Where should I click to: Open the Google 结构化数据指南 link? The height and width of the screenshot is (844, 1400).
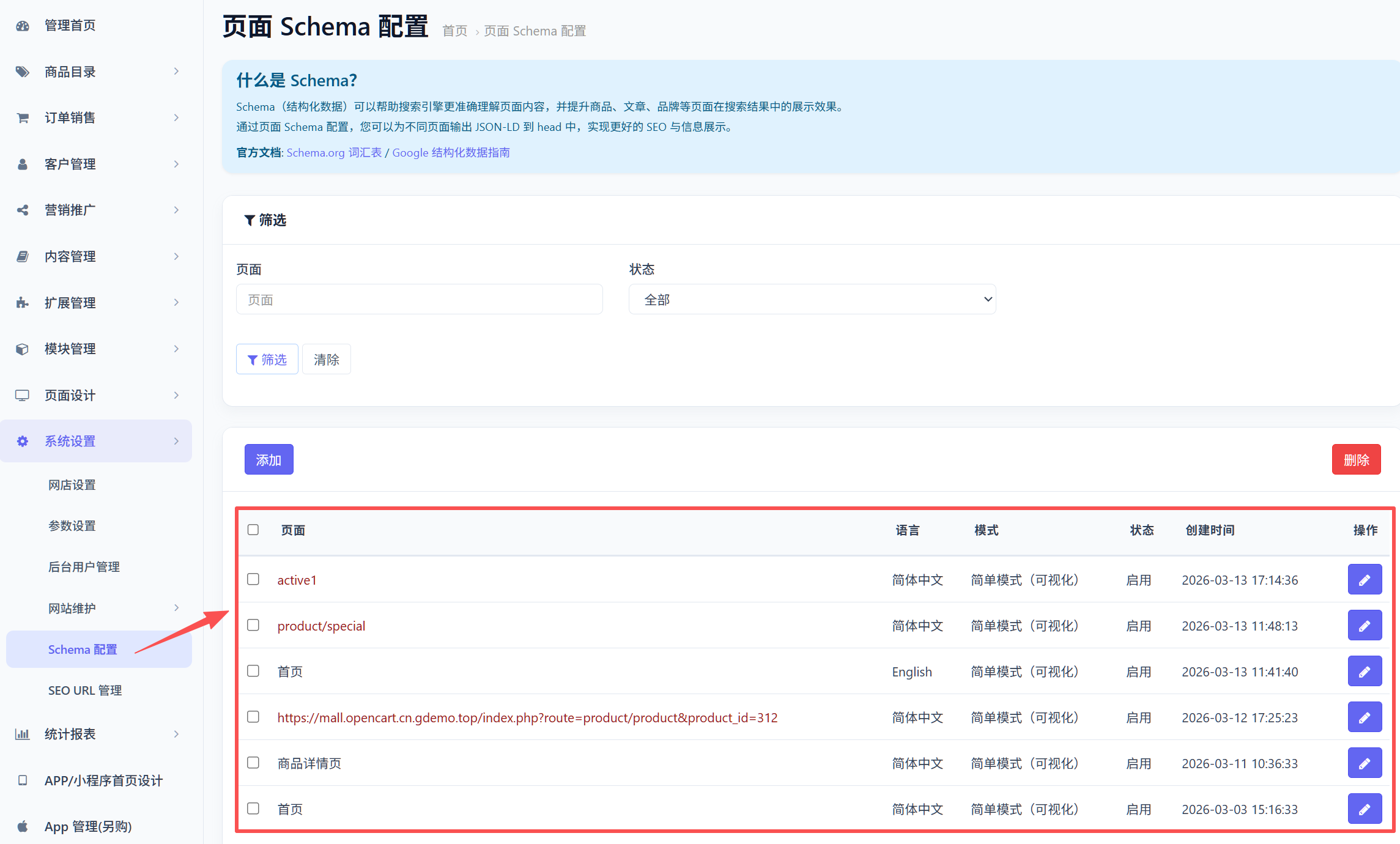451,152
